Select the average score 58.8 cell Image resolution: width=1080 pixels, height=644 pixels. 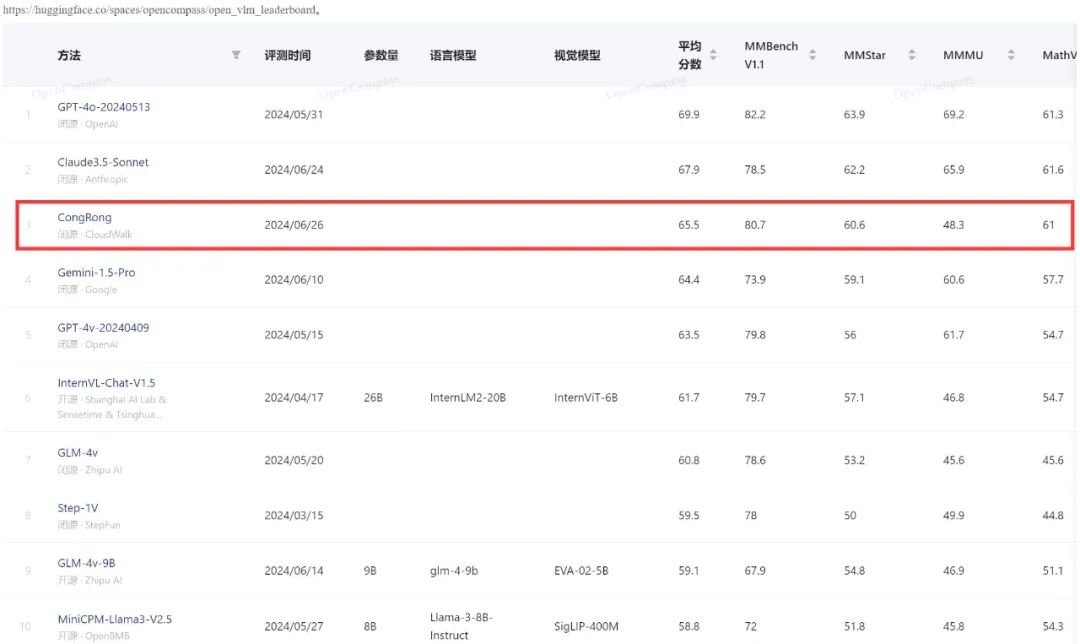coord(689,626)
